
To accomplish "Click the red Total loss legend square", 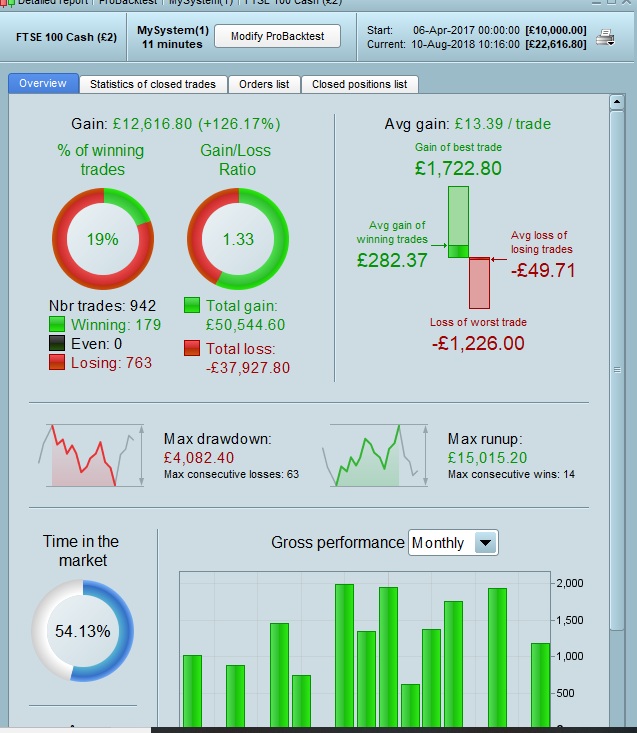I will [x=192, y=348].
